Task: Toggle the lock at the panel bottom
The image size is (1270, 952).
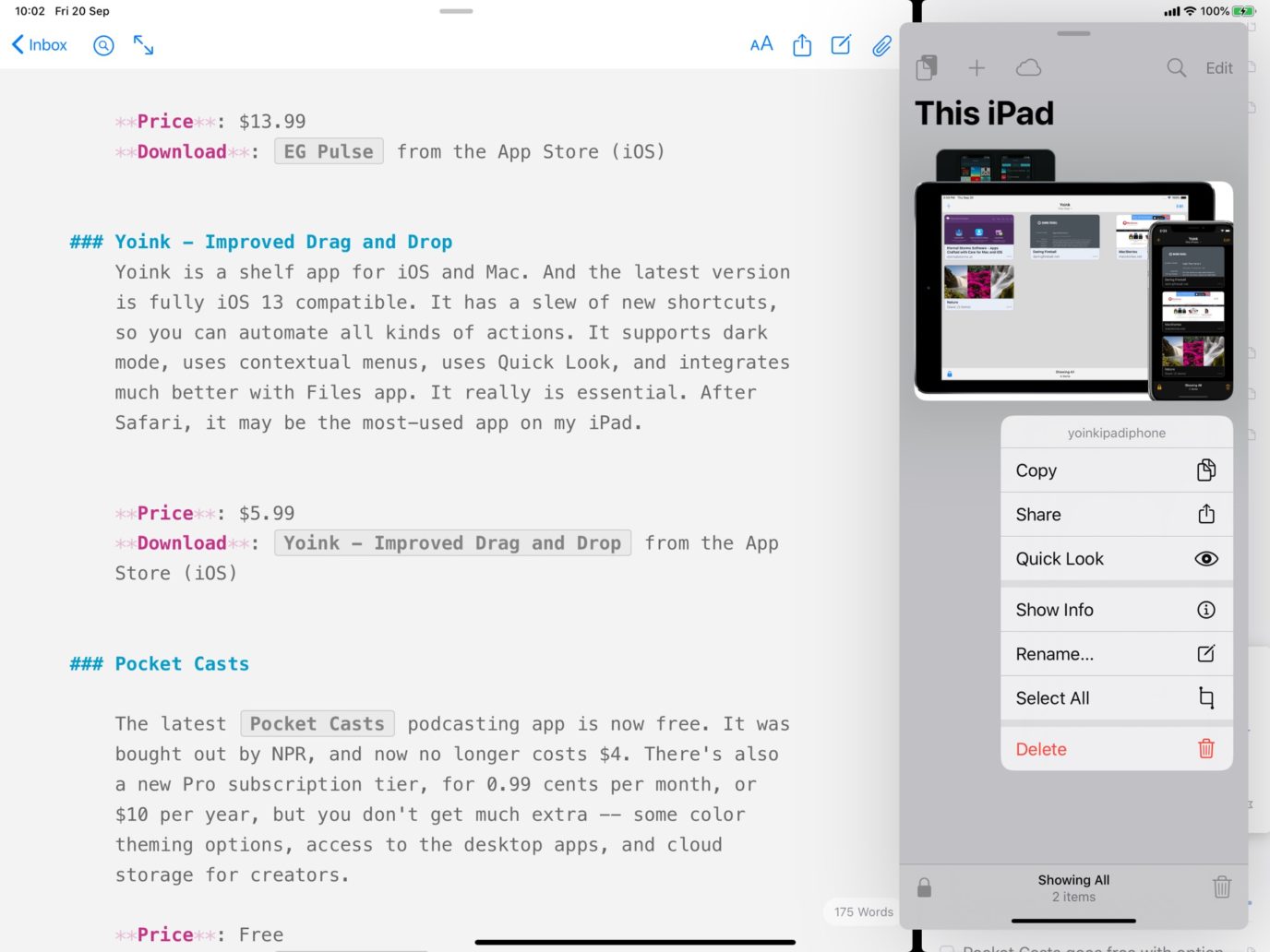Action: [924, 887]
